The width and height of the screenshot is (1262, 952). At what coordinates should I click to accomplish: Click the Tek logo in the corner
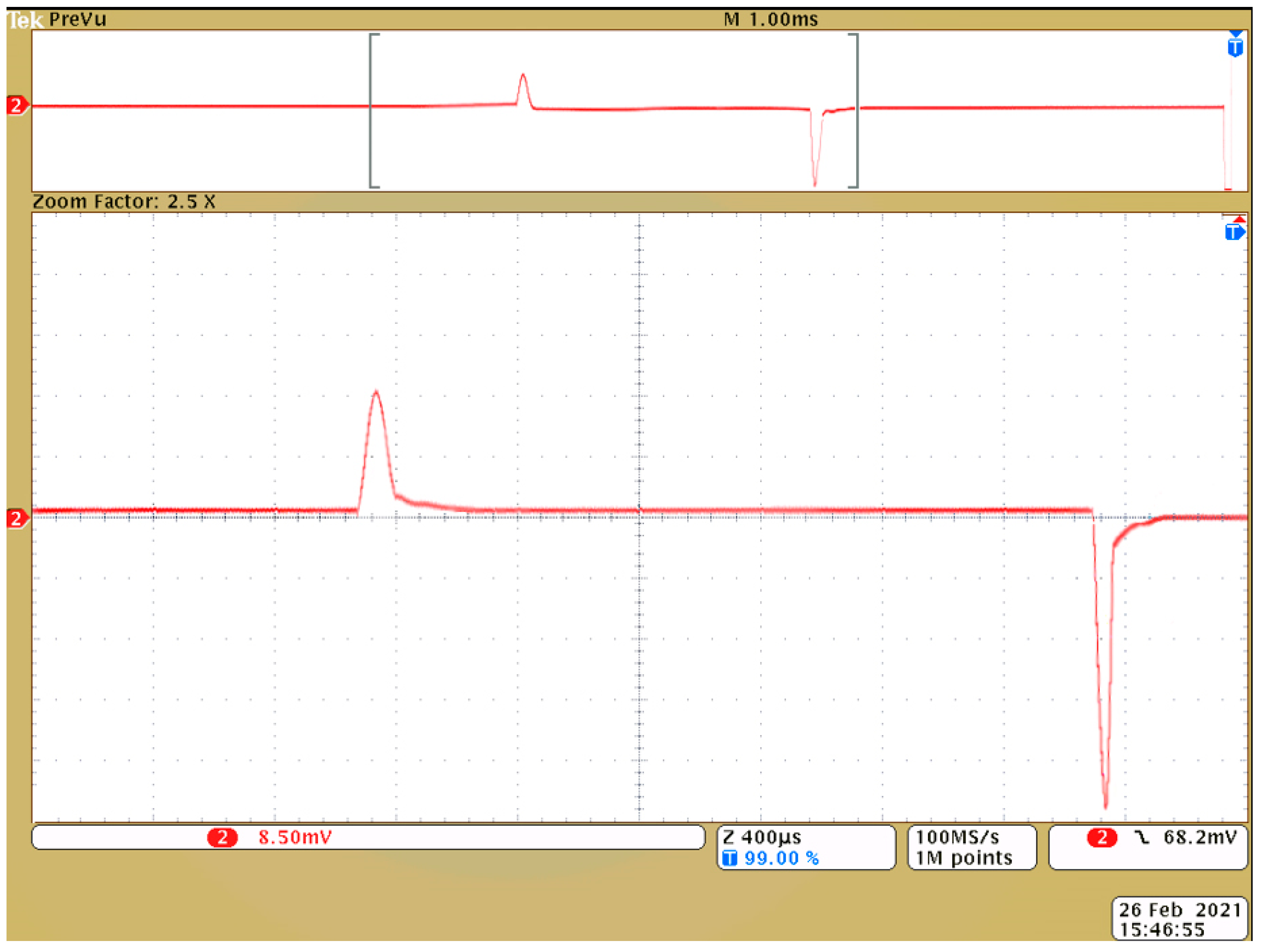(25, 20)
